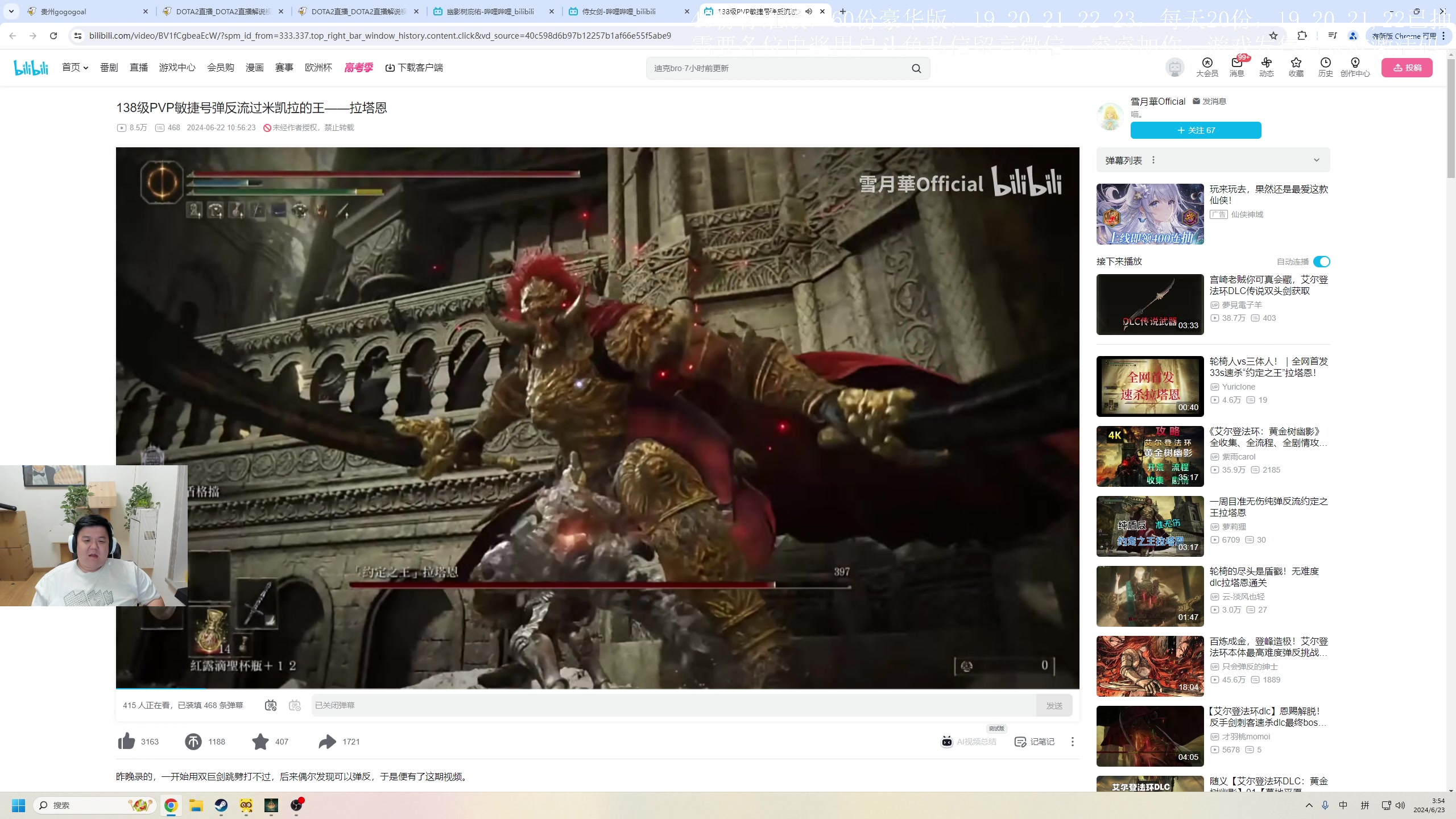Open the 大会员 VIP icon

click(x=1207, y=67)
